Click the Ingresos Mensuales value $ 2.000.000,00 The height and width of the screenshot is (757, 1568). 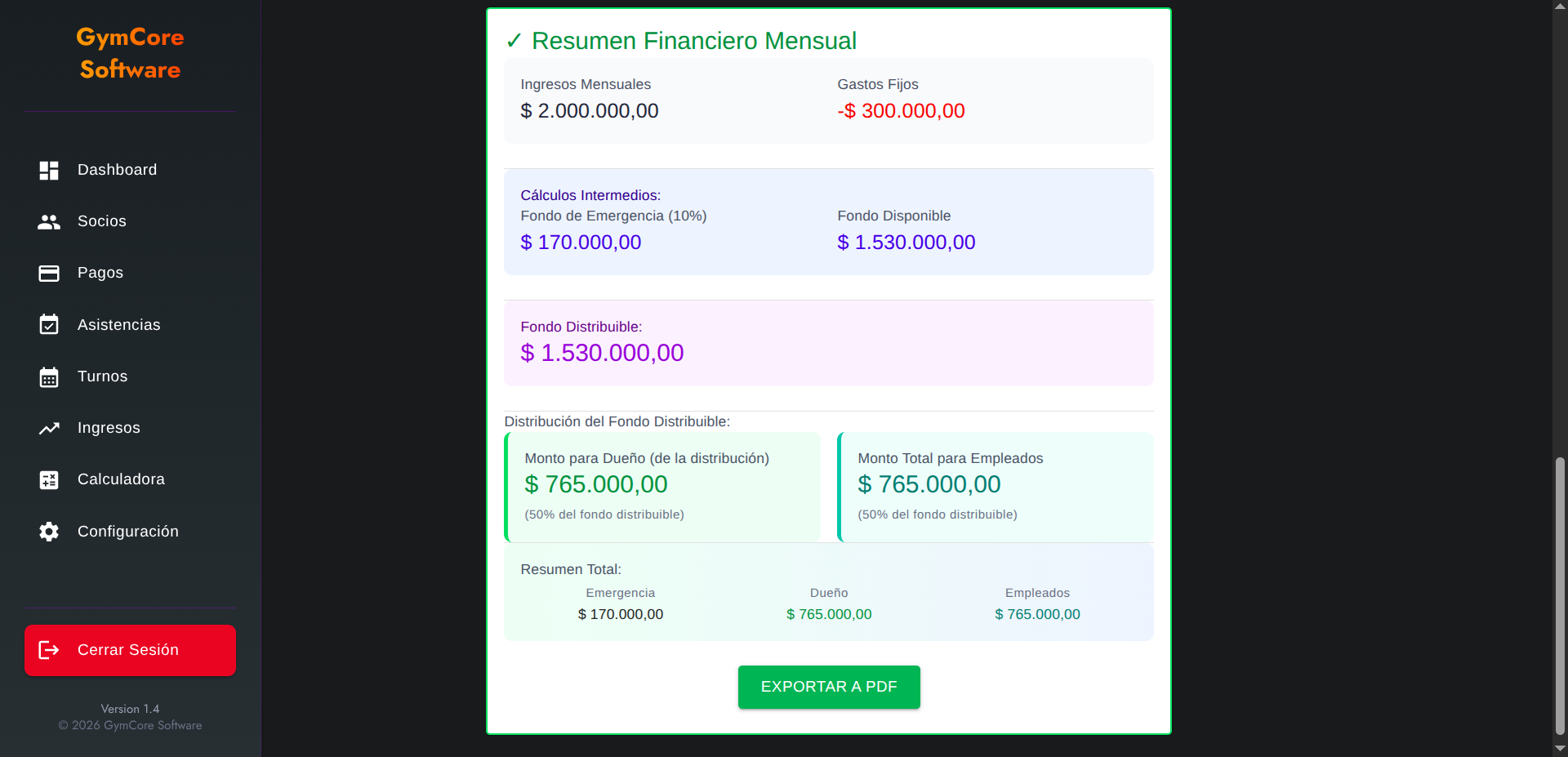pos(590,111)
